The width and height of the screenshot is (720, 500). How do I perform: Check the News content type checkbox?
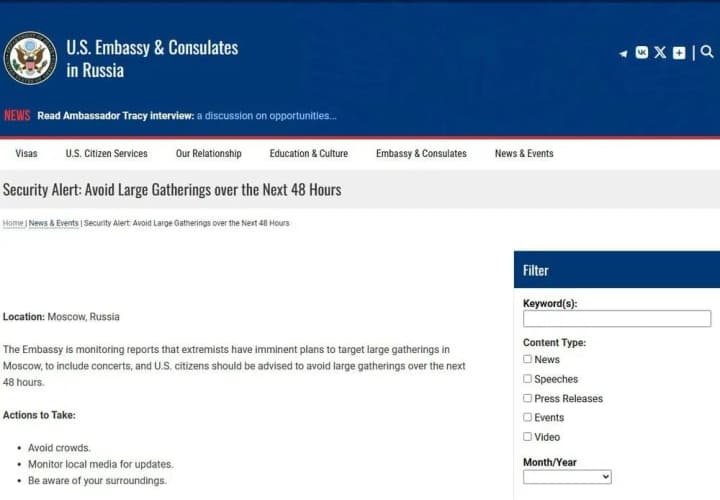[x=528, y=359]
